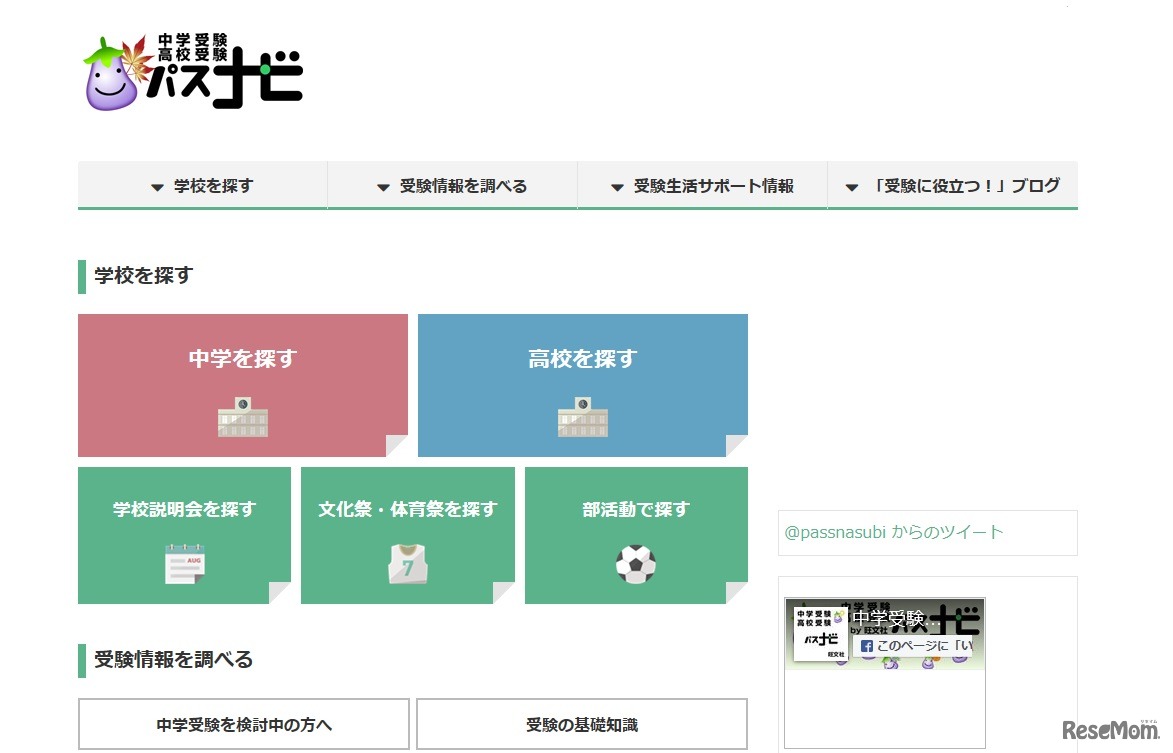
Task: Open 受験の基礎知識 button
Action: 582,724
